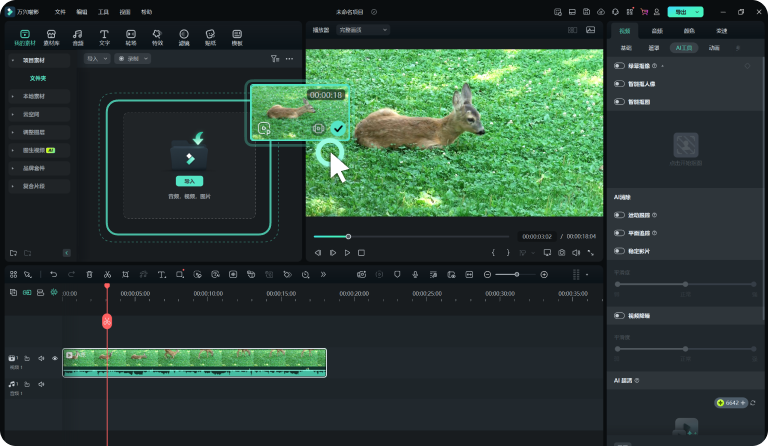The image size is (768, 446).
Task: Click the timeline zoom slider
Action: click(x=516, y=274)
